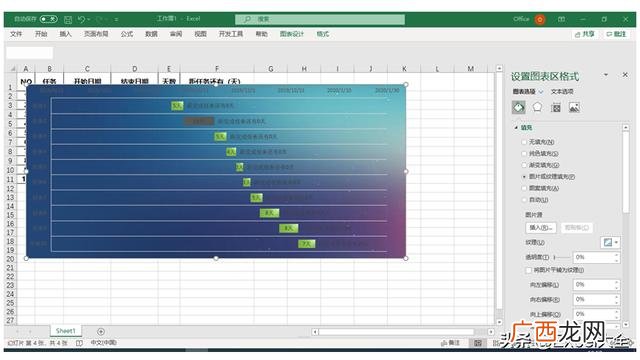Select Effects pentagon icon in format pane

click(537, 107)
